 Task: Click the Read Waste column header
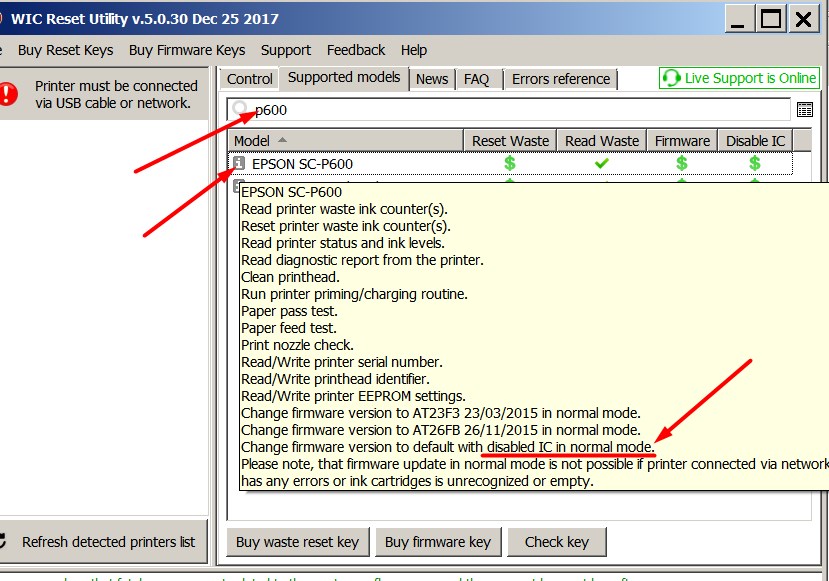click(602, 141)
